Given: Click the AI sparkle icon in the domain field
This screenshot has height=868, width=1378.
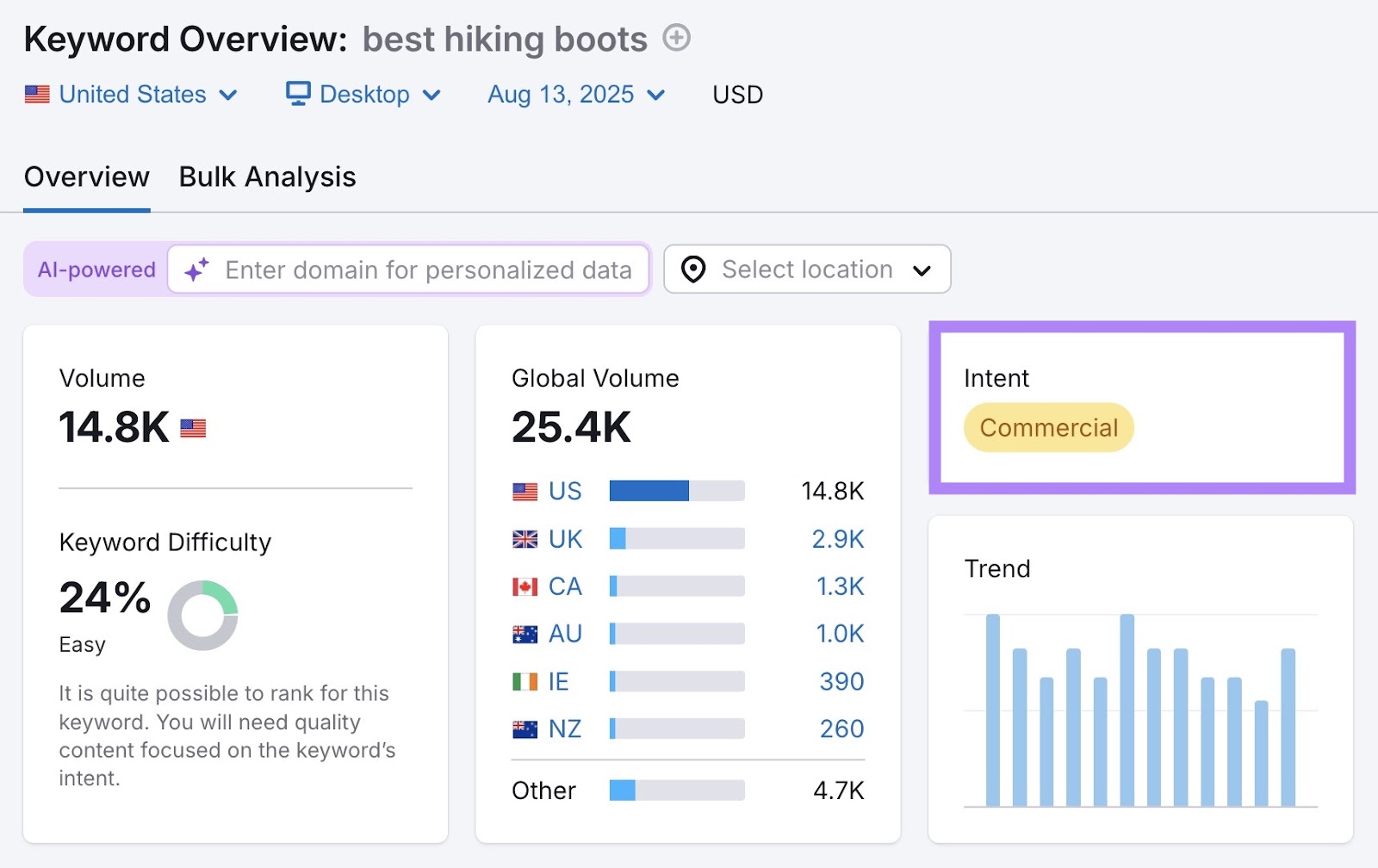Looking at the screenshot, I should tap(196, 270).
